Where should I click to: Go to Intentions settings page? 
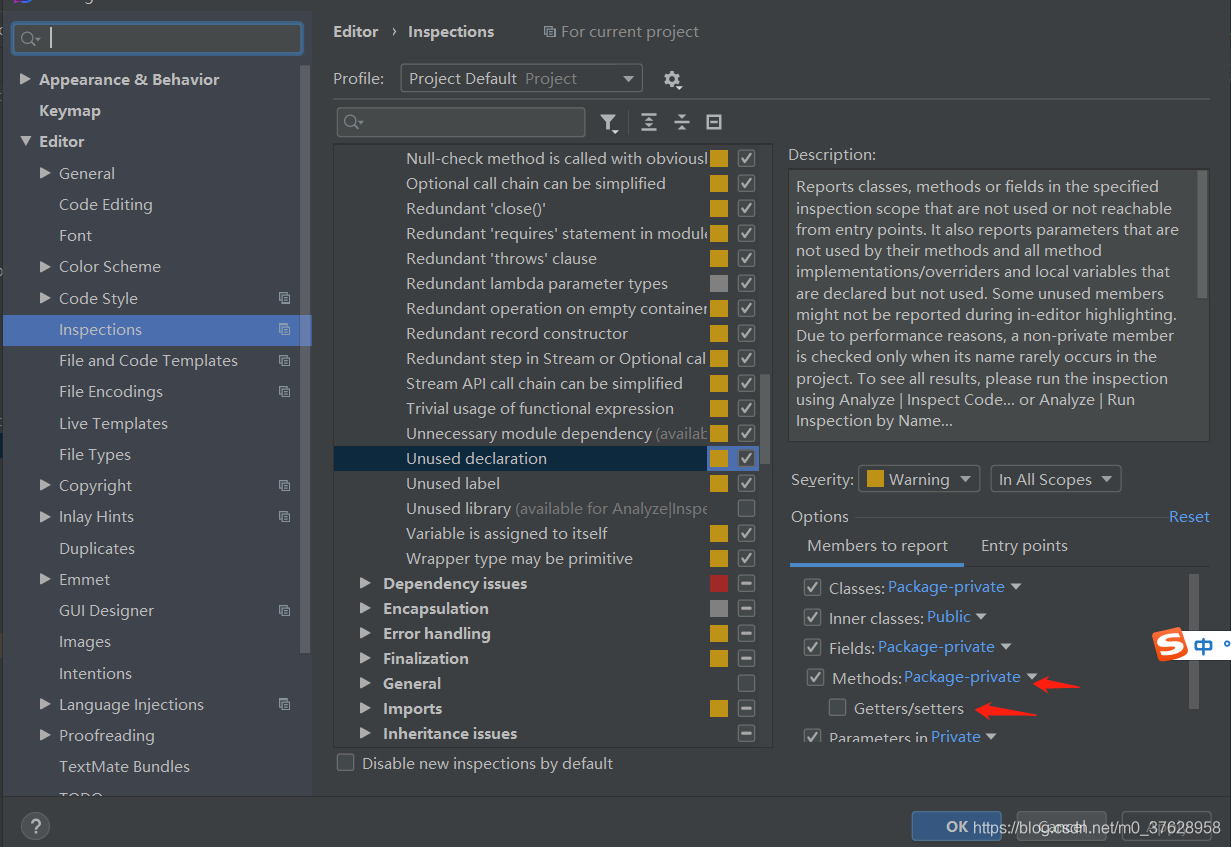pos(95,673)
